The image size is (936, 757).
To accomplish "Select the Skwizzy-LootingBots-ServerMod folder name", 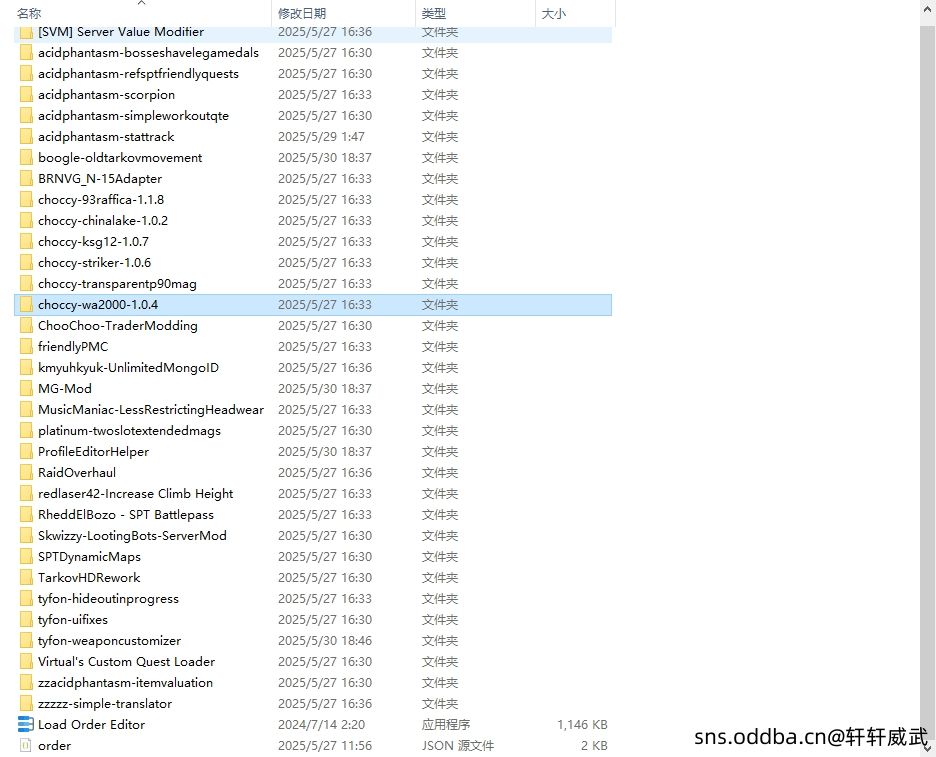I will click(133, 536).
